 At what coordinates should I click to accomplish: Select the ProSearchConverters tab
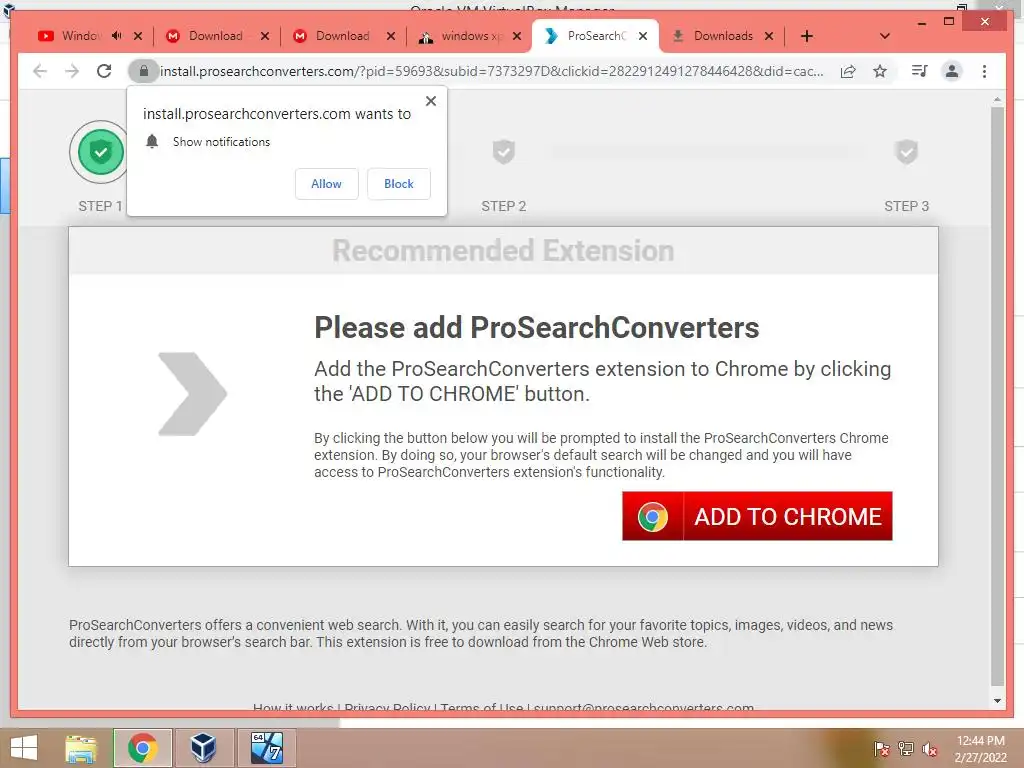[x=586, y=36]
